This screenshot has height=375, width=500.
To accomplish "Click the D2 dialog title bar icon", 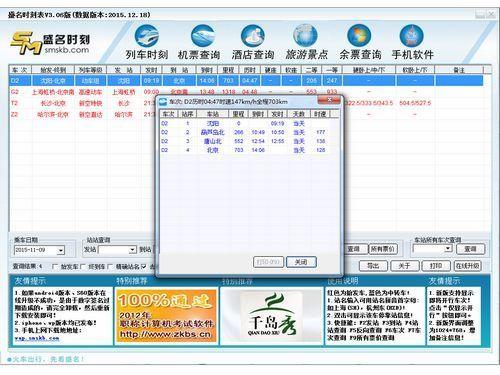I will [x=163, y=101].
